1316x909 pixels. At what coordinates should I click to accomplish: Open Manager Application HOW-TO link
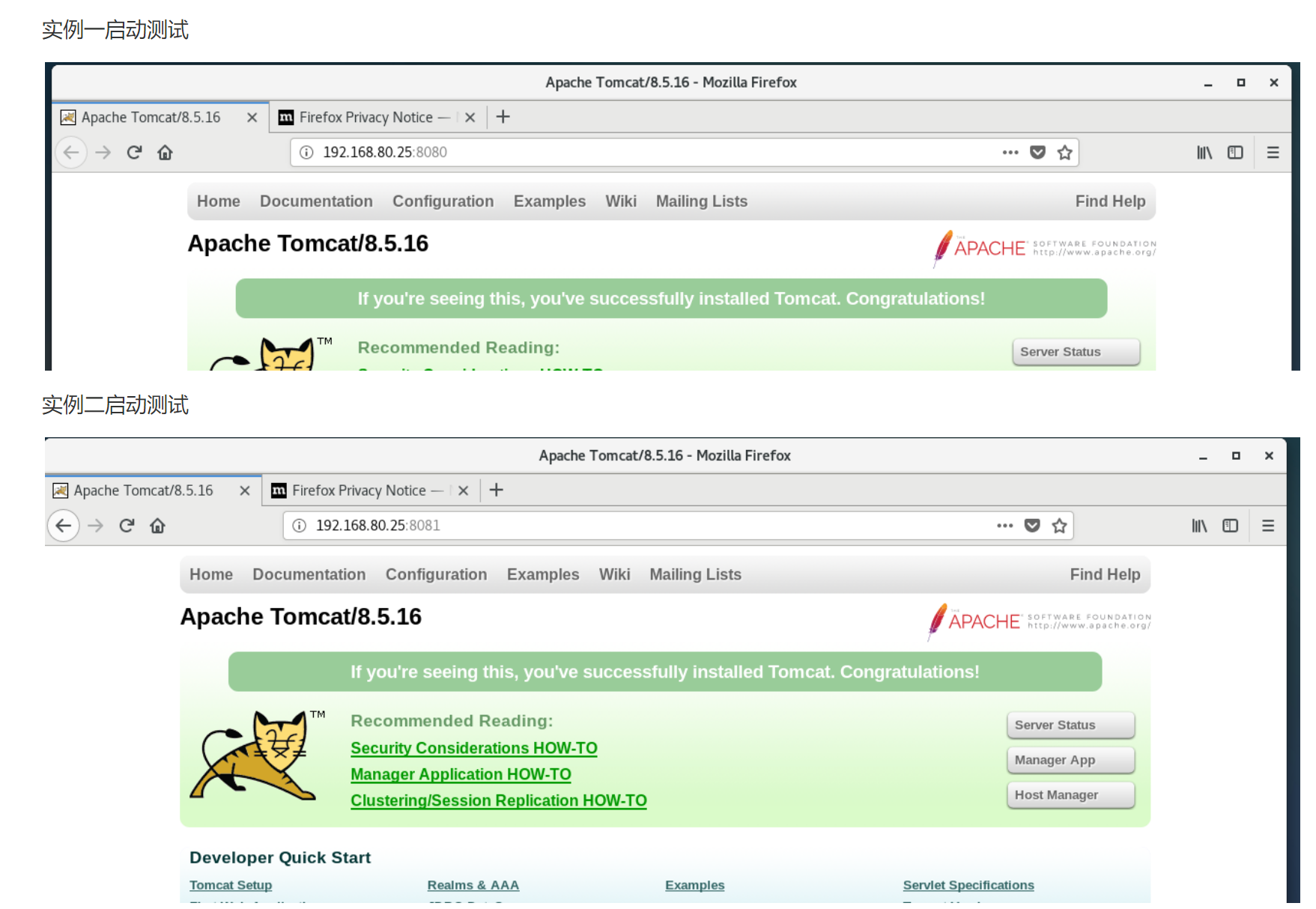(461, 774)
